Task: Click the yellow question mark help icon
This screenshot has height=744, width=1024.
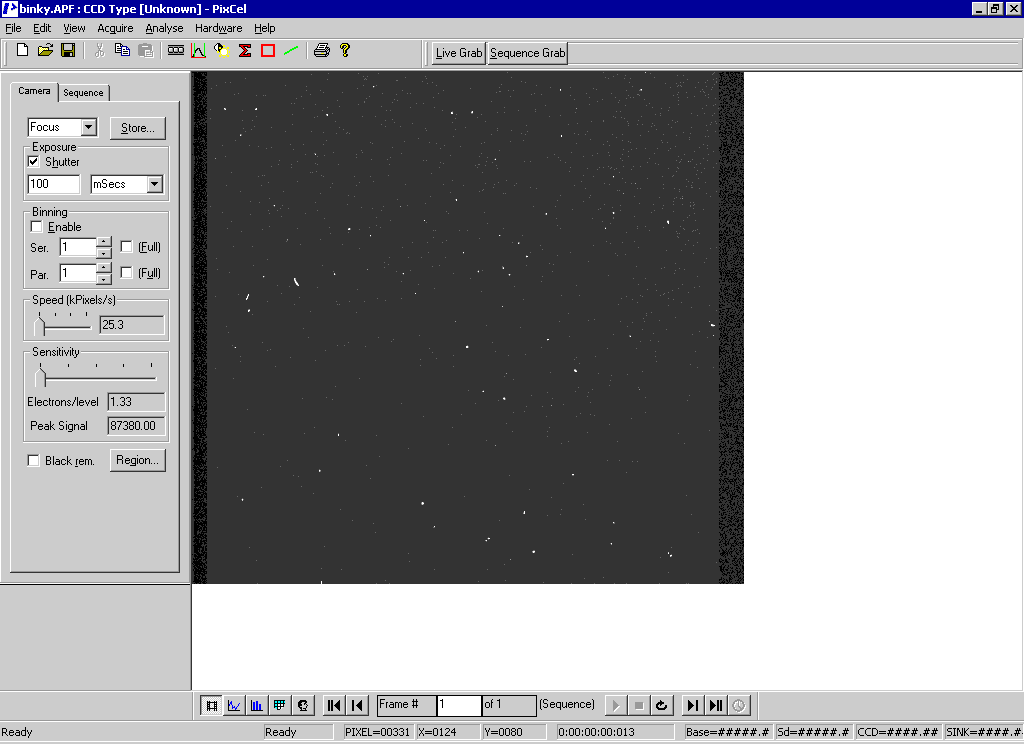Action: (345, 50)
